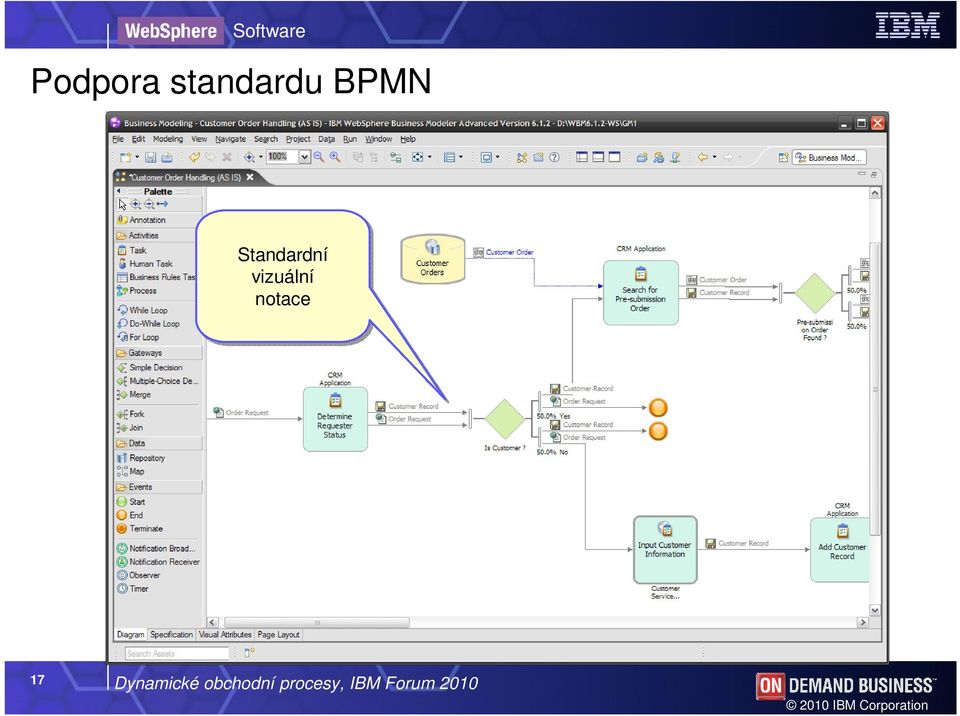Click the magnifier Zoom Out toolbar icon

[319, 157]
